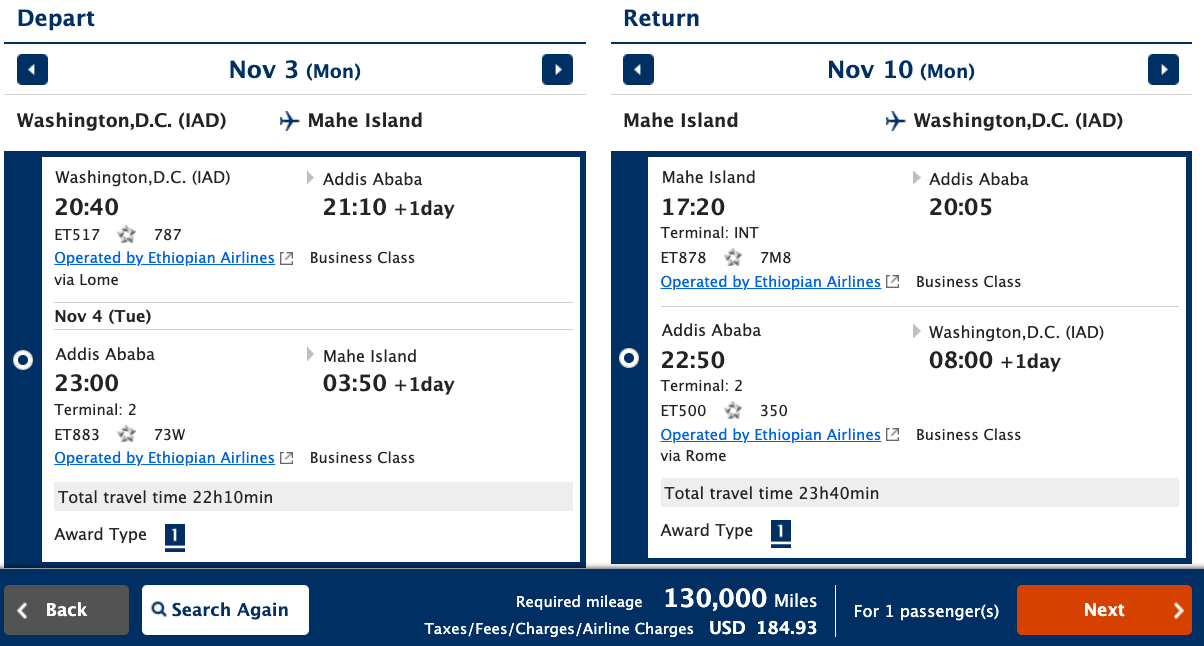
Task: Click the Search Again button
Action: pyautogui.click(x=225, y=610)
